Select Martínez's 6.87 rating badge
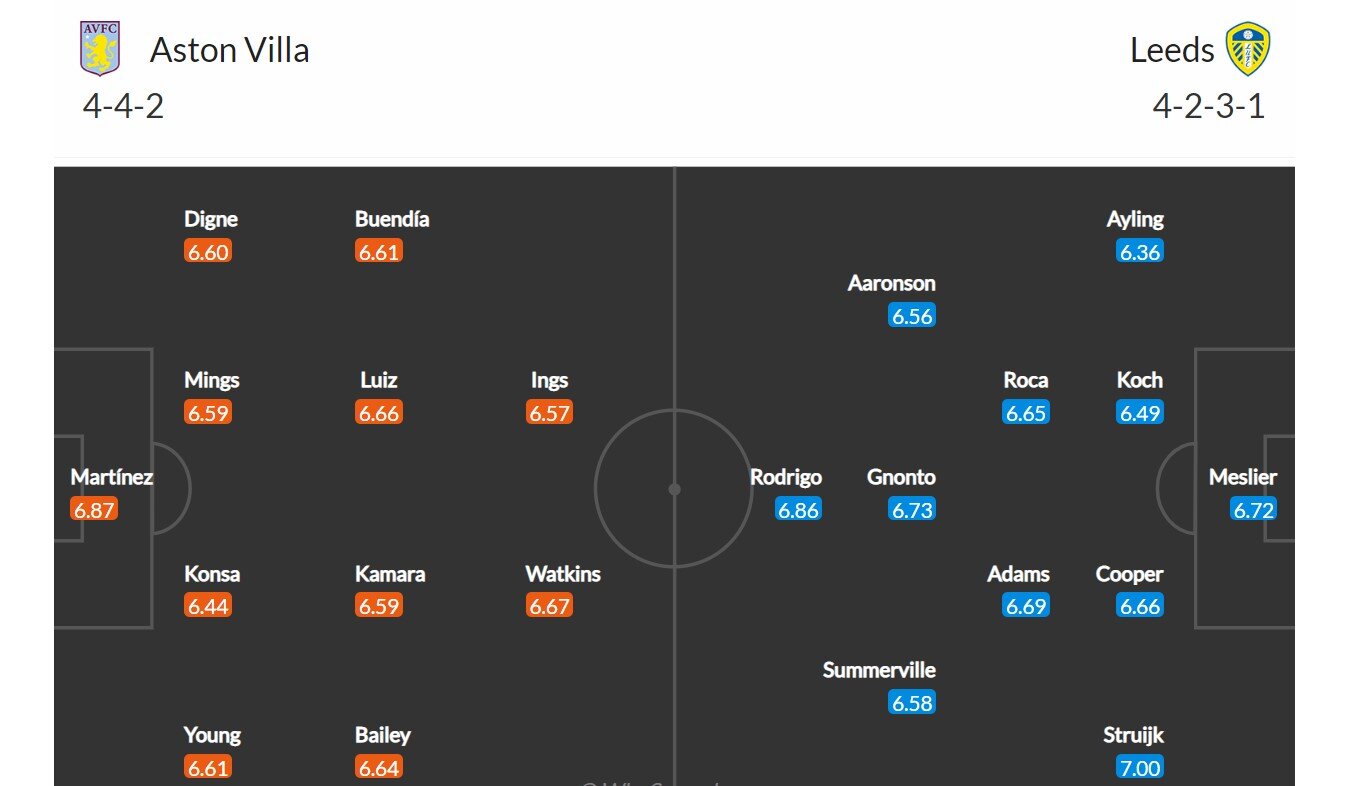 click(94, 509)
